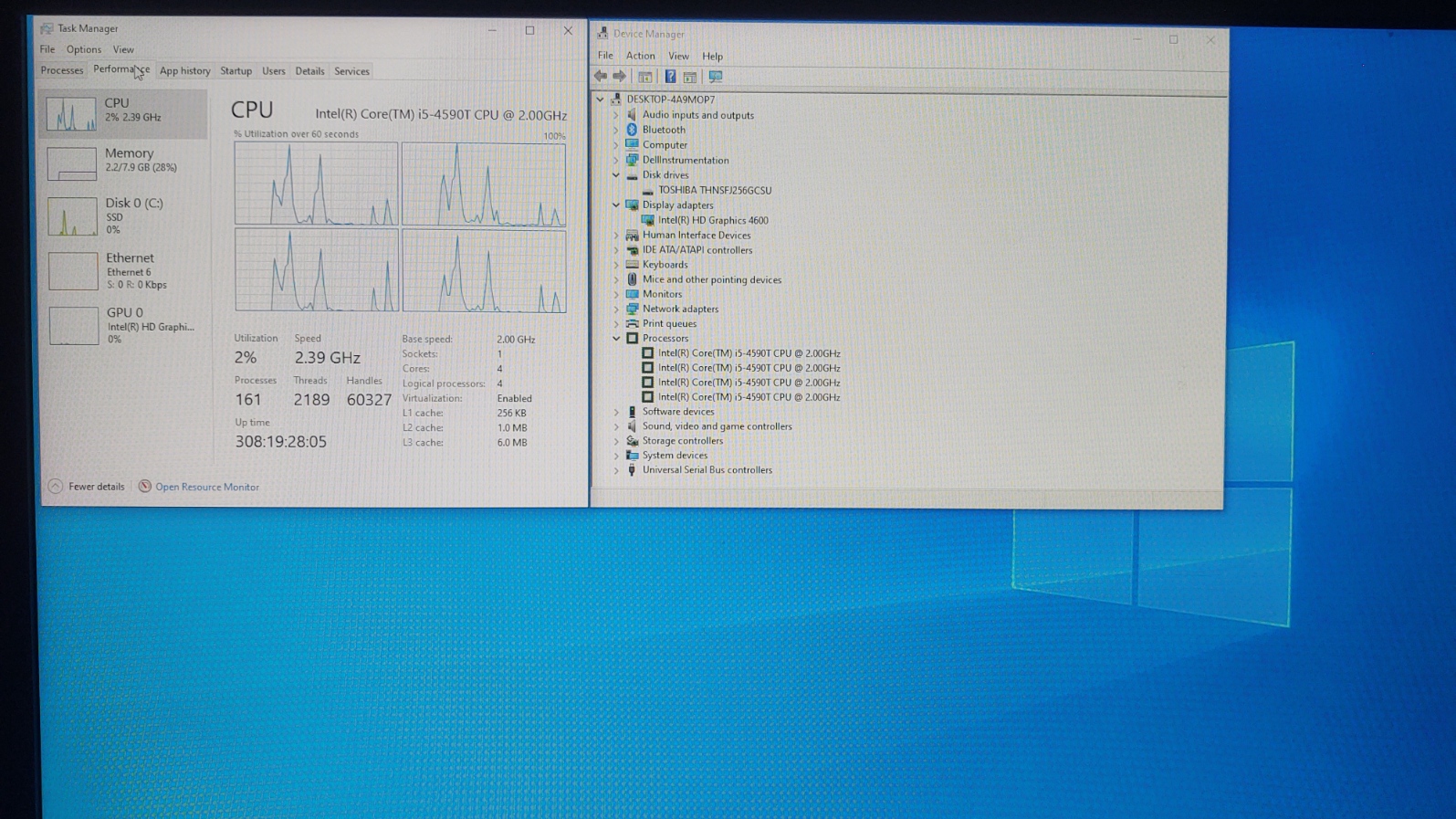Open Resource Monitor link
This screenshot has height=819, width=1456.
click(206, 488)
